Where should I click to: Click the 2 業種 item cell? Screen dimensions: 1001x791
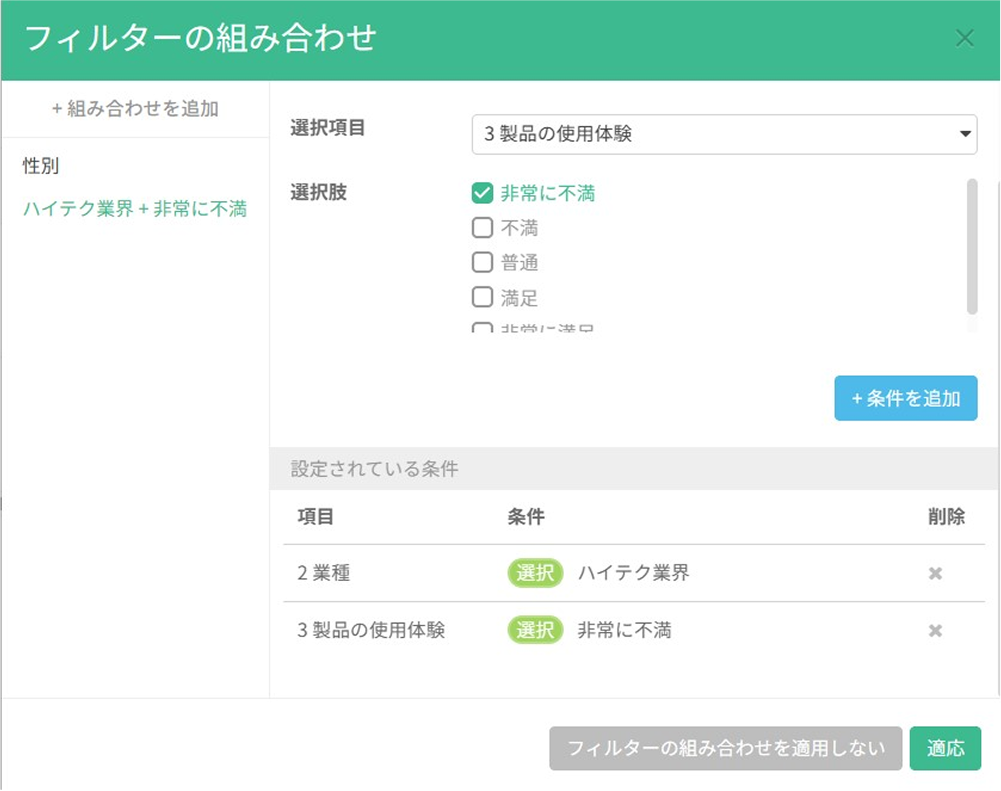click(x=324, y=573)
